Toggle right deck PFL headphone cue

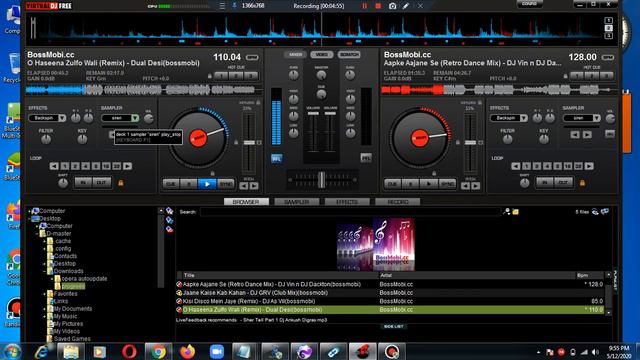coord(366,158)
